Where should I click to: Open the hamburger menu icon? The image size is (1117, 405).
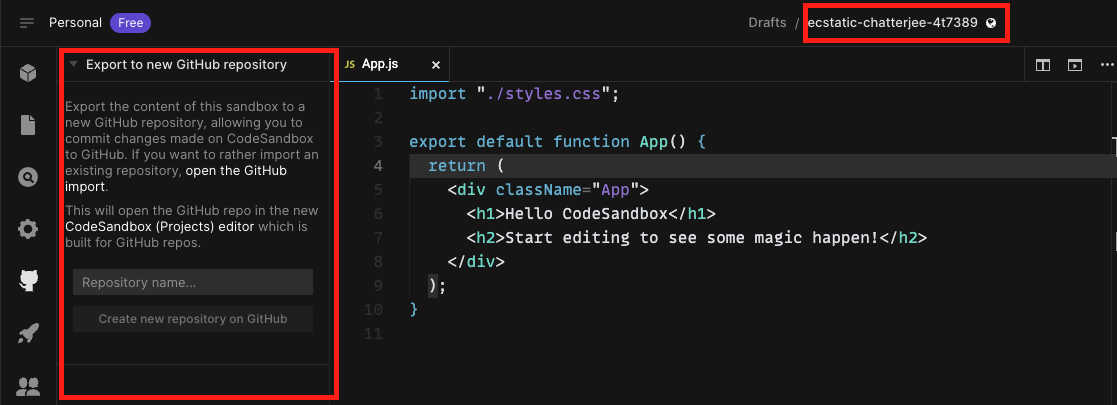click(x=27, y=23)
